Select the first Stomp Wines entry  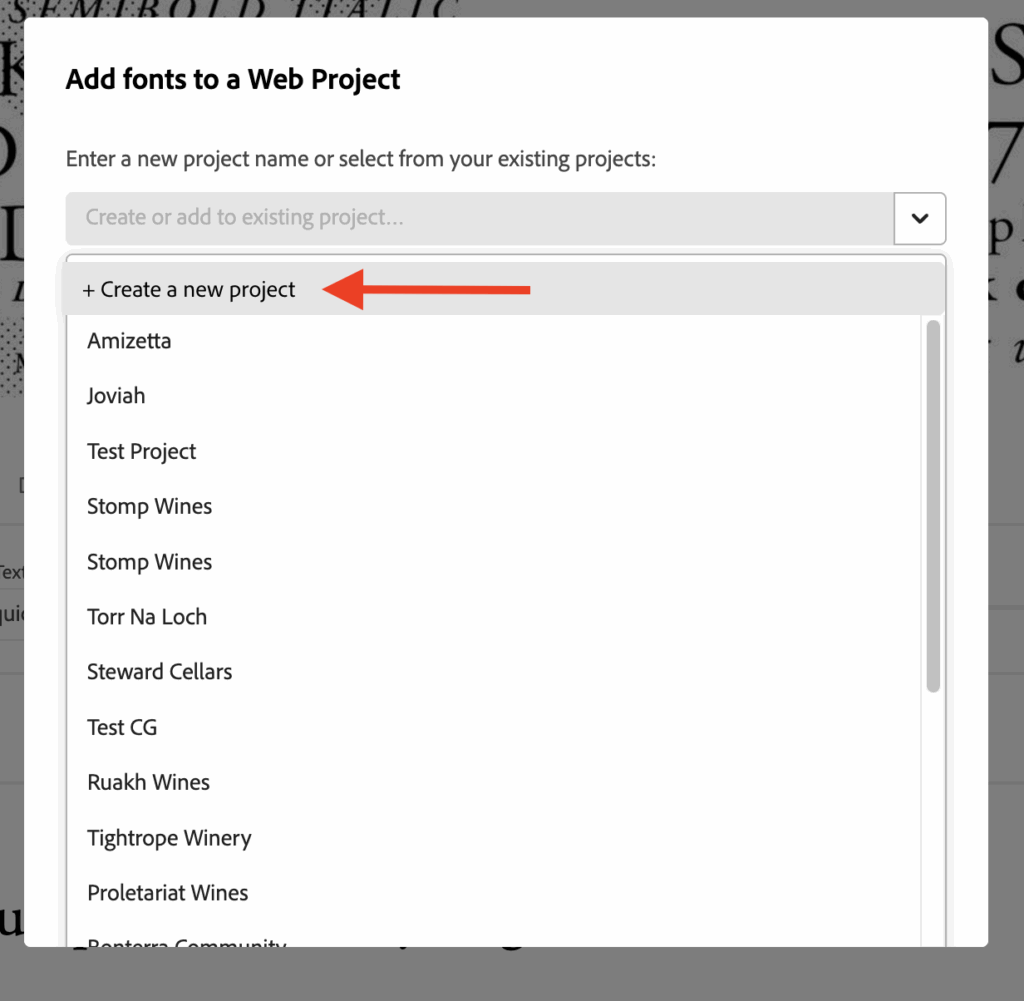pos(149,506)
